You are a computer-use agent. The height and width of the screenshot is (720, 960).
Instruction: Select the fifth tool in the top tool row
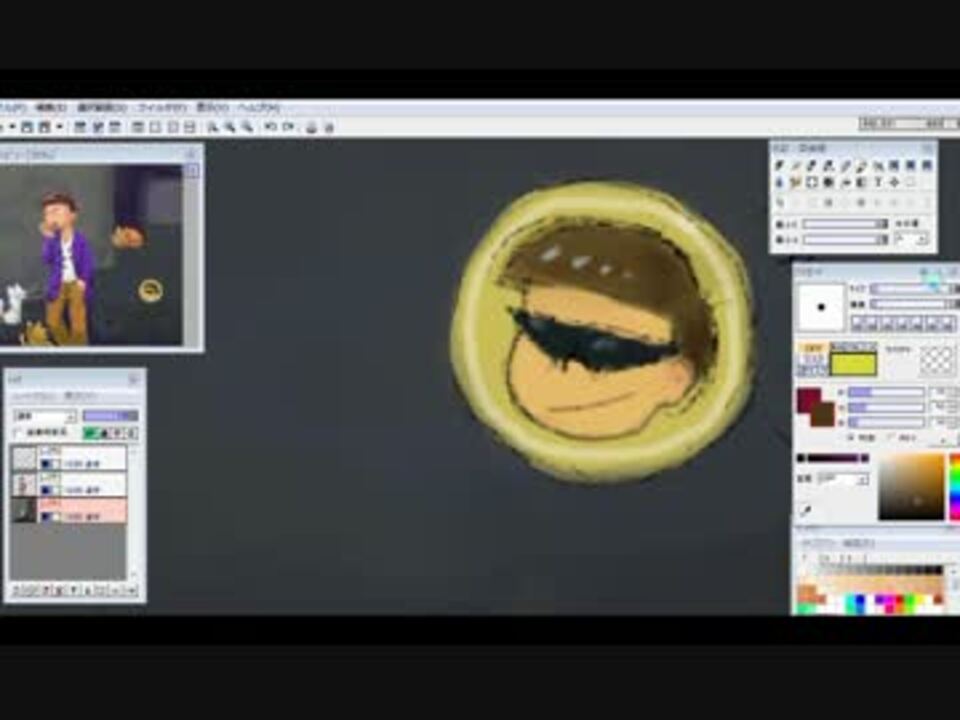846,165
